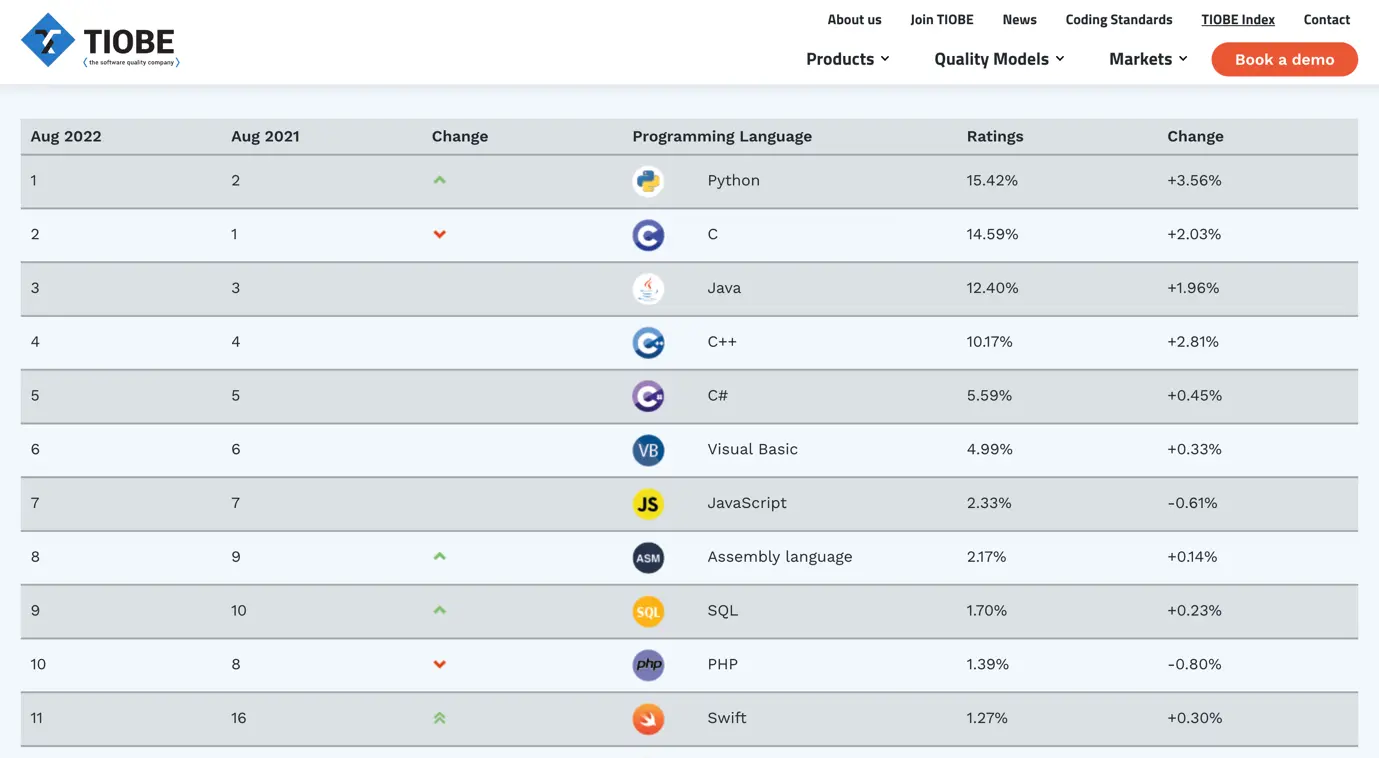Click the green up arrow for Python
The height and width of the screenshot is (758, 1379).
point(439,181)
